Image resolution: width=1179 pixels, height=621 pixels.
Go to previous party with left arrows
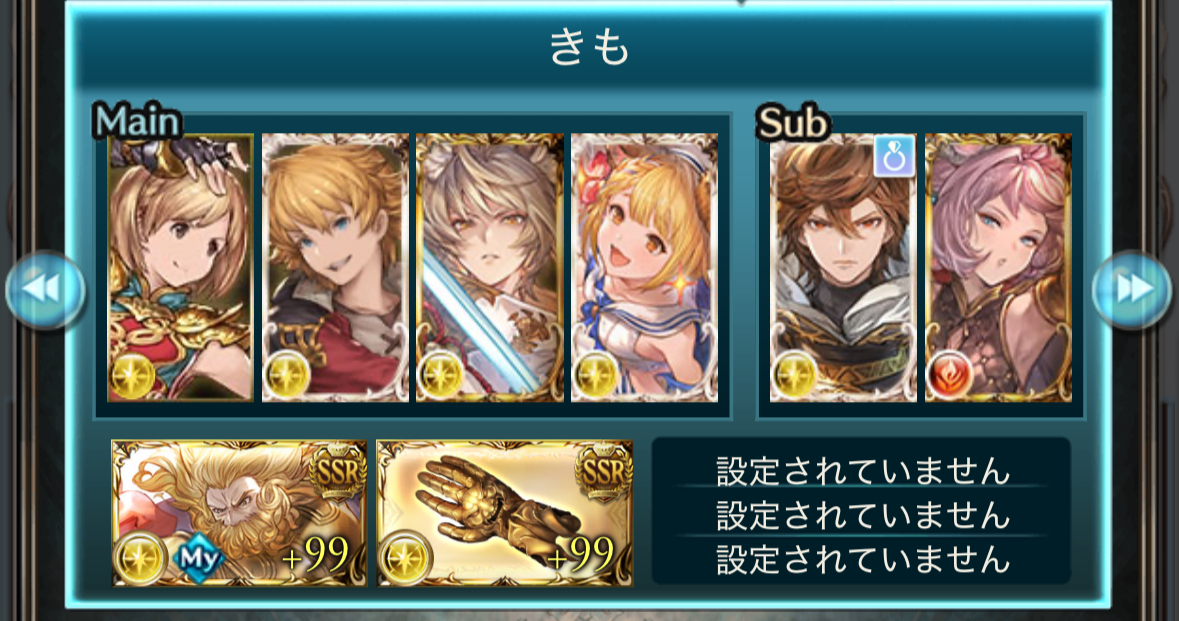pyautogui.click(x=45, y=289)
